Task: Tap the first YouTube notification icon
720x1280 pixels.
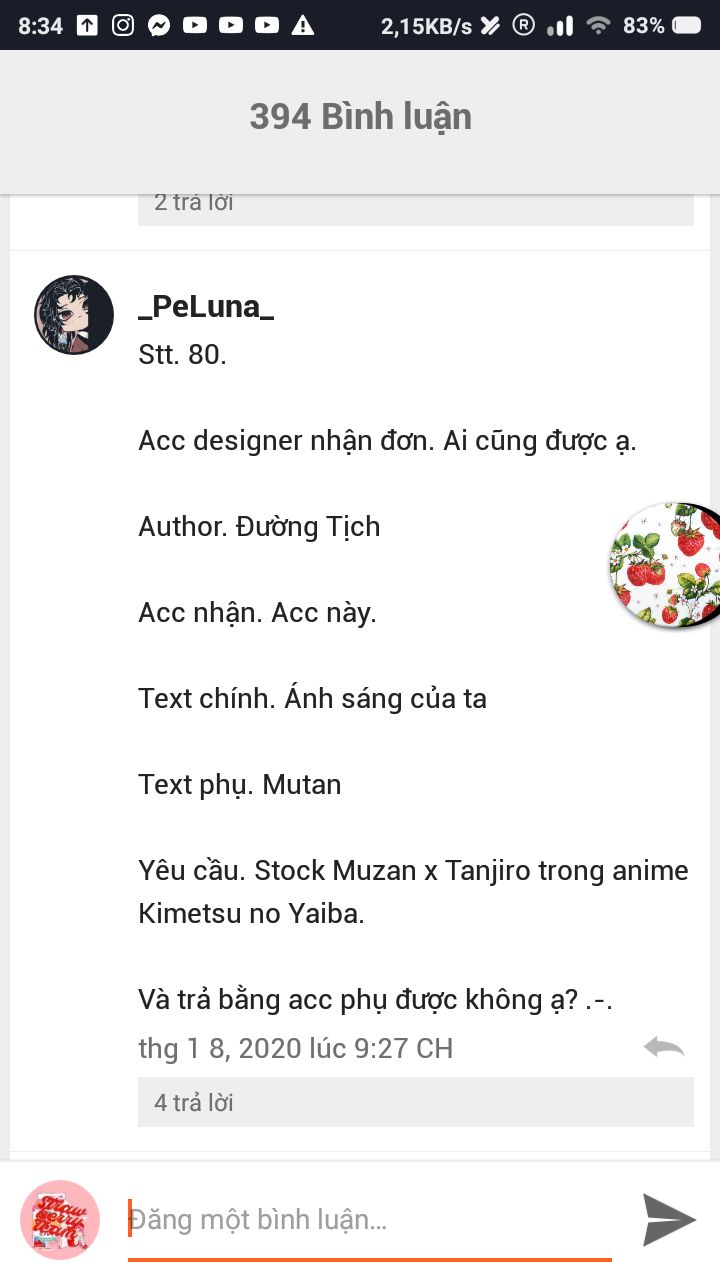Action: click(x=195, y=25)
